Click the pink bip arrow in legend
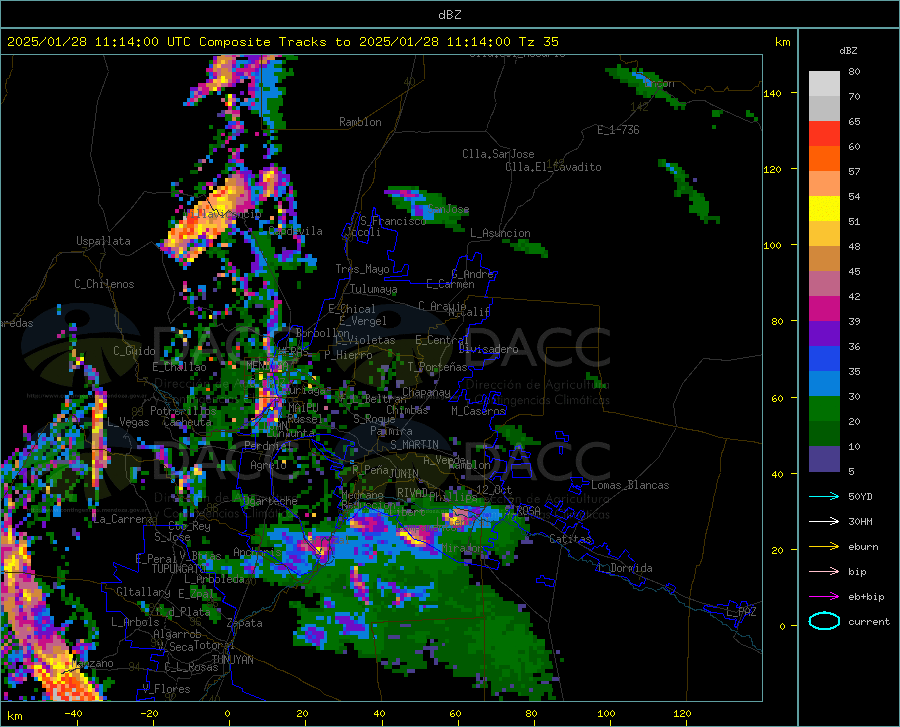 (x=824, y=572)
